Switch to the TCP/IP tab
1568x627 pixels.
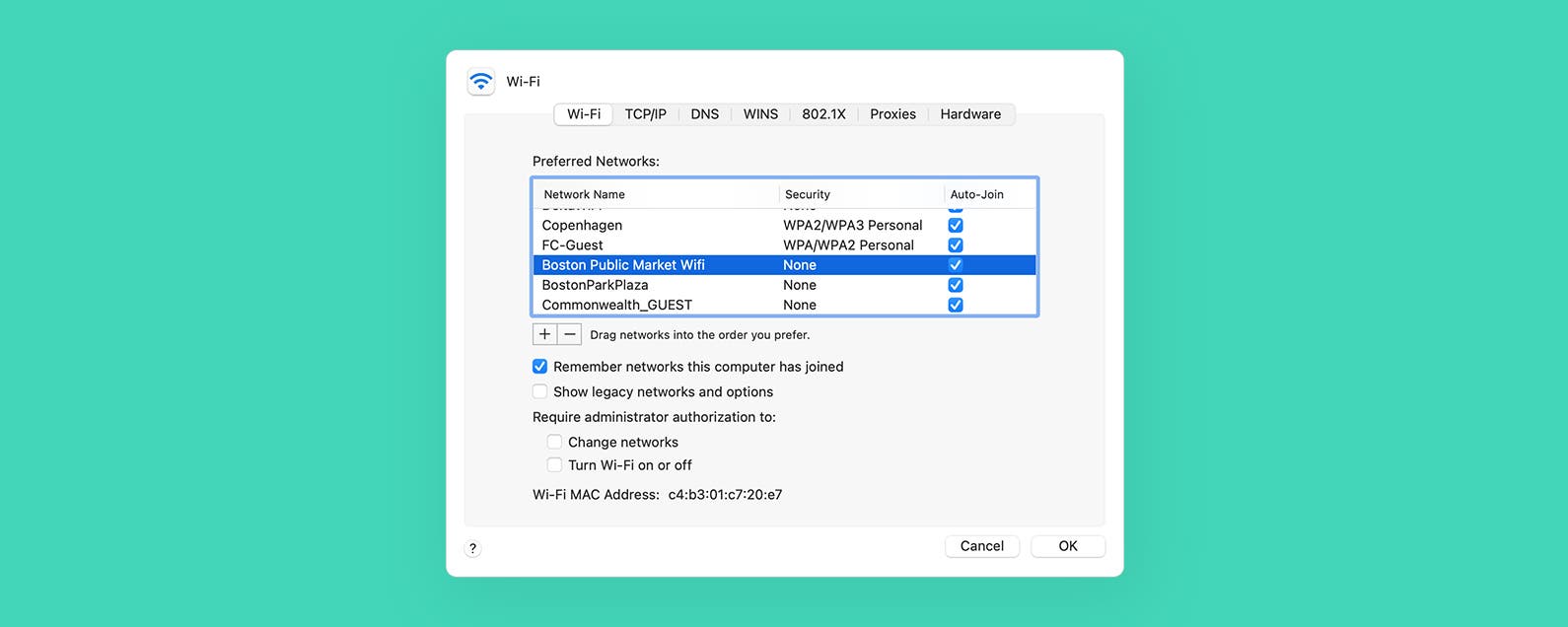645,114
